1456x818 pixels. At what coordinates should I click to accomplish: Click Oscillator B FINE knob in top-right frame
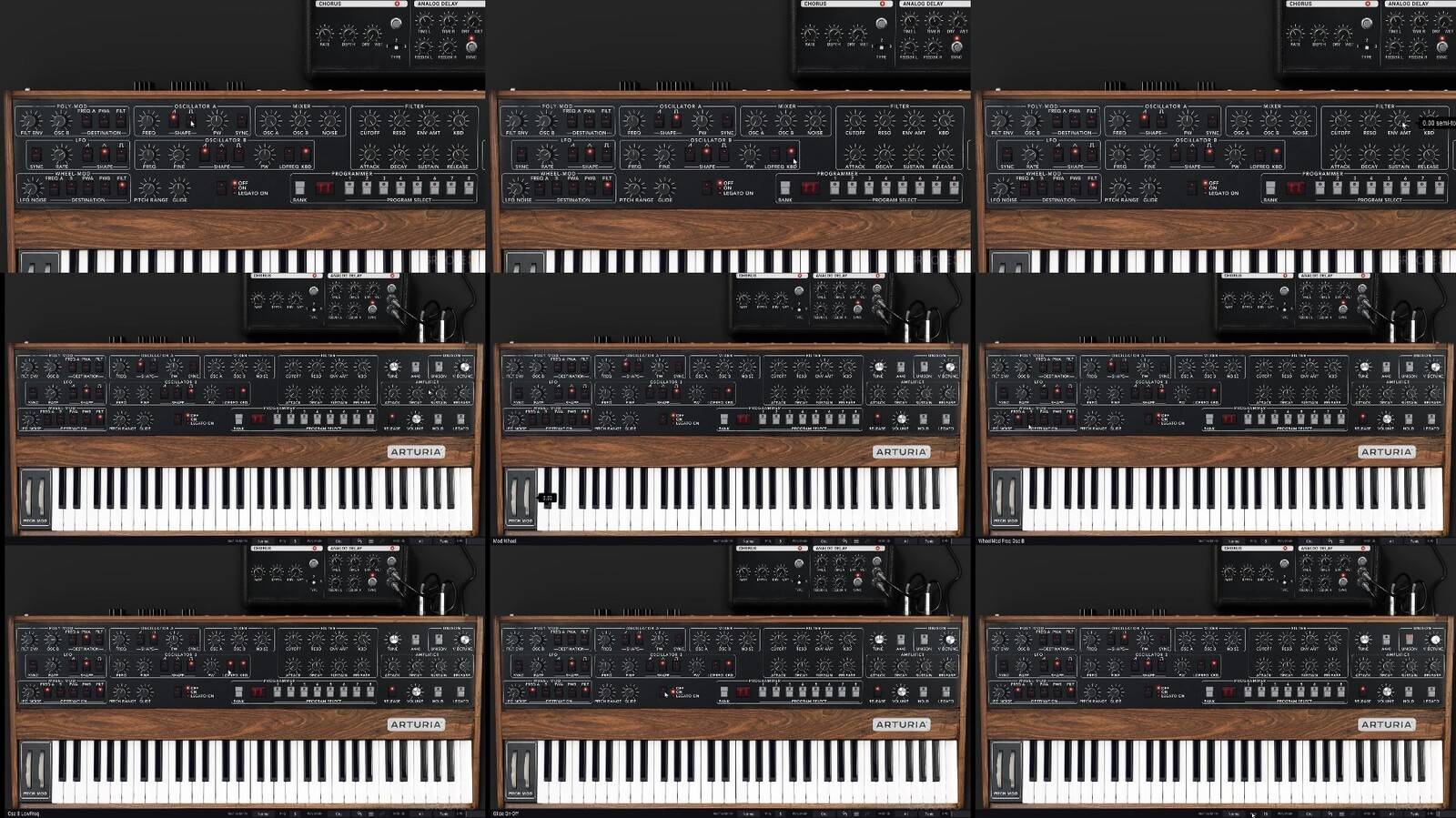[x=1148, y=154]
